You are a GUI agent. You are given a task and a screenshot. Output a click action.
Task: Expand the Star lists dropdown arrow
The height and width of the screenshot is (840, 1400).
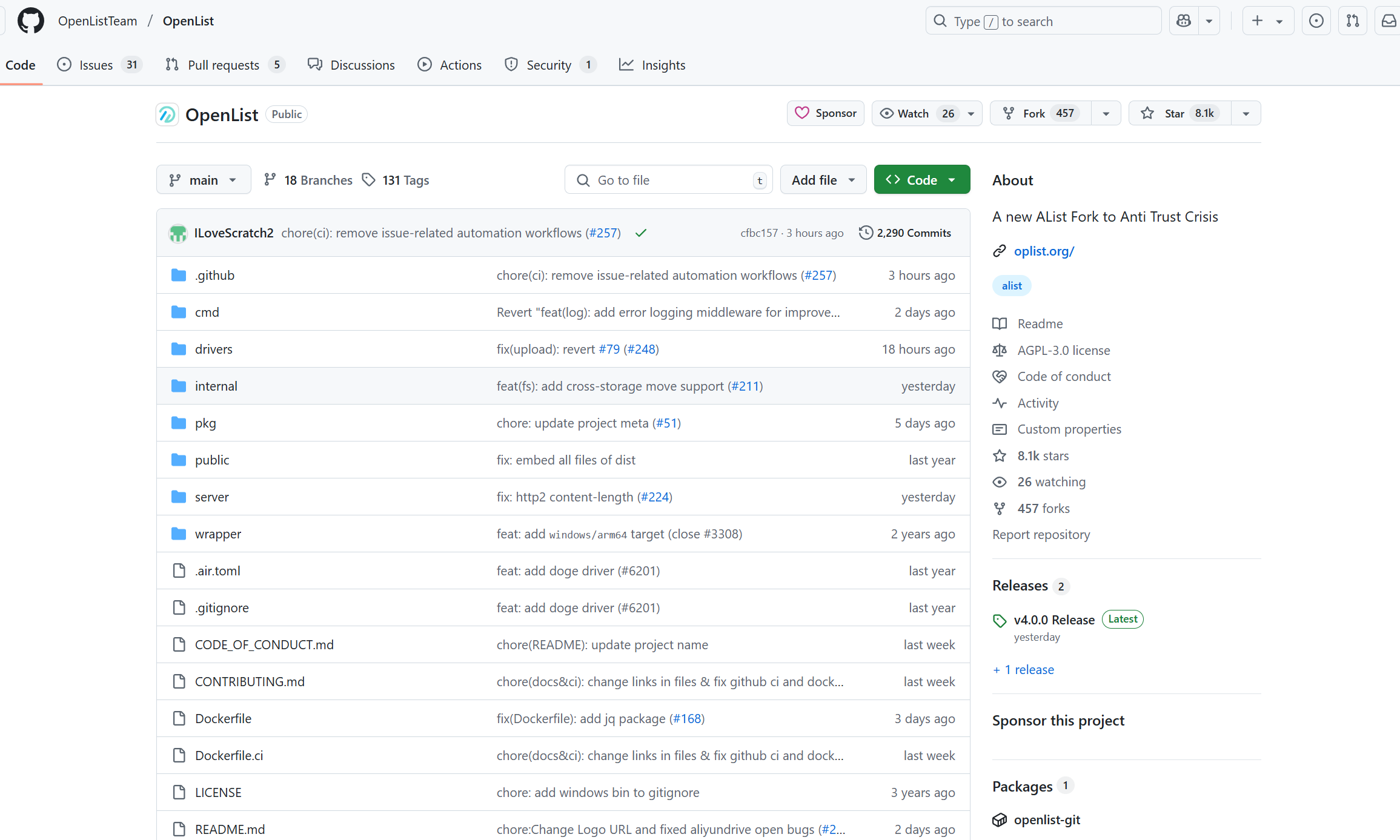coord(1246,113)
